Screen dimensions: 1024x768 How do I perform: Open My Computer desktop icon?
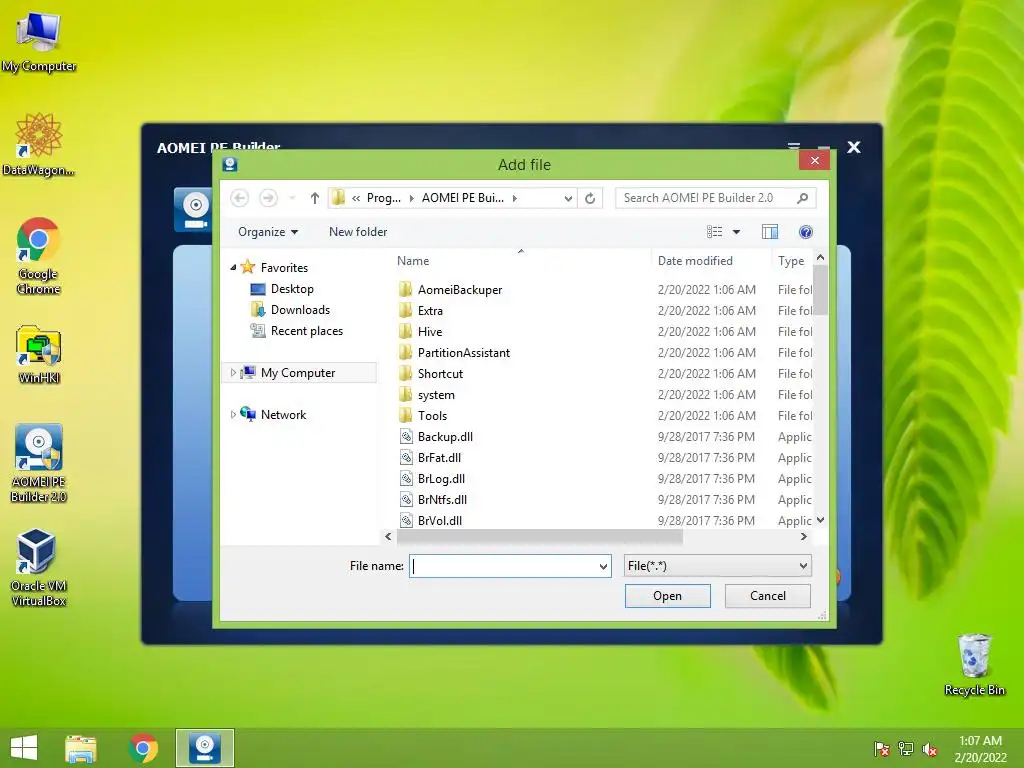(x=39, y=41)
